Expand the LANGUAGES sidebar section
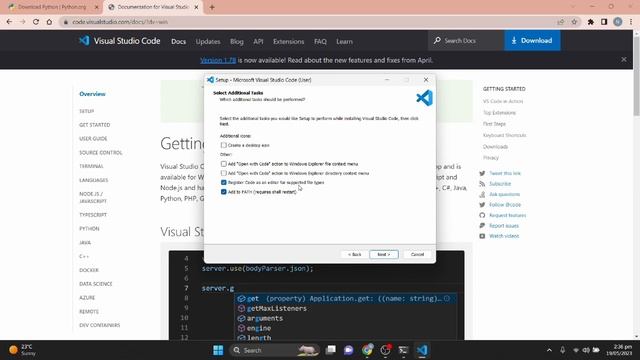Viewport: 640px width, 360px height. (x=93, y=180)
